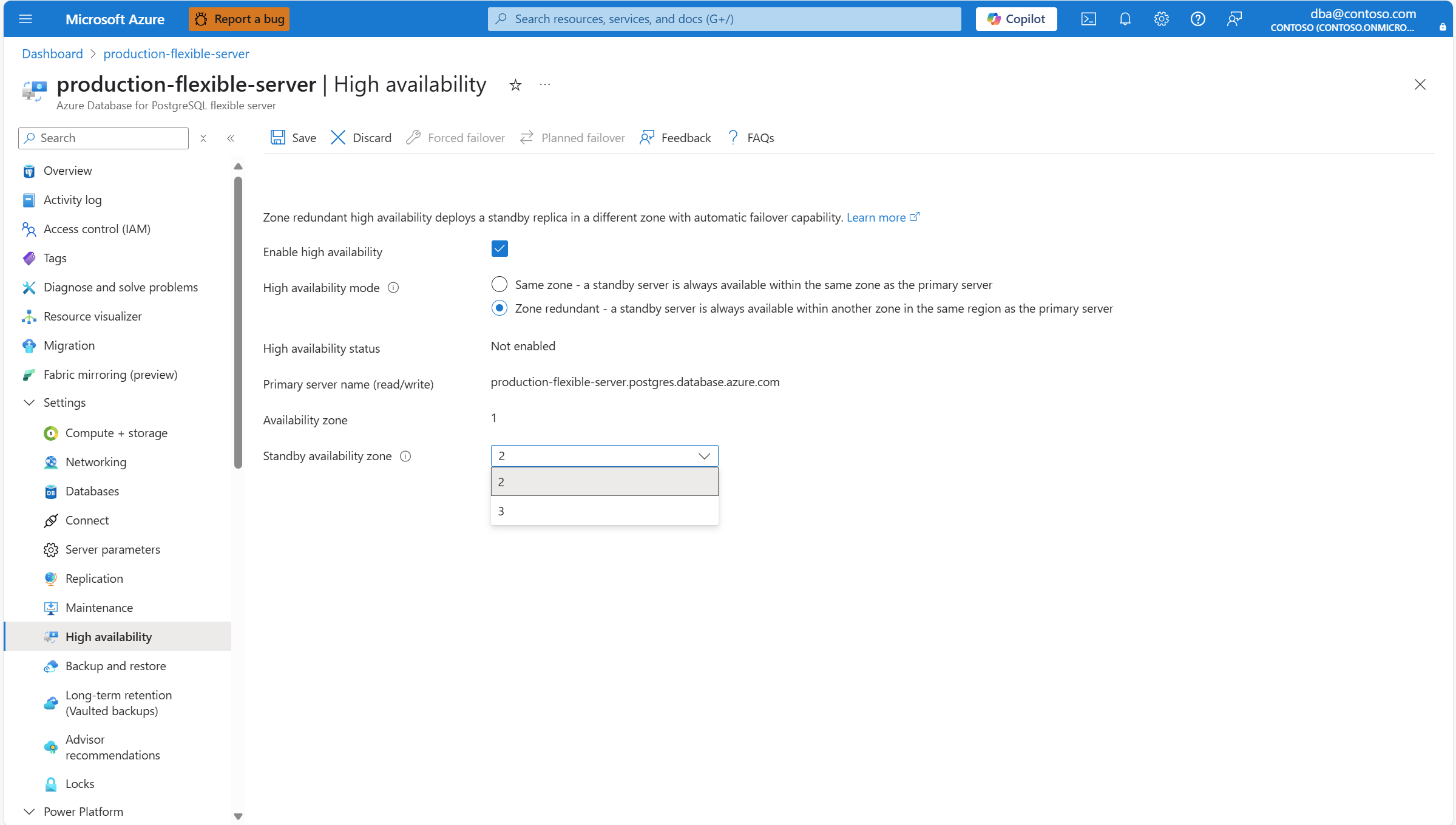Favorite this page with star icon
Image resolution: width=1456 pixels, height=825 pixels.
coord(515,85)
